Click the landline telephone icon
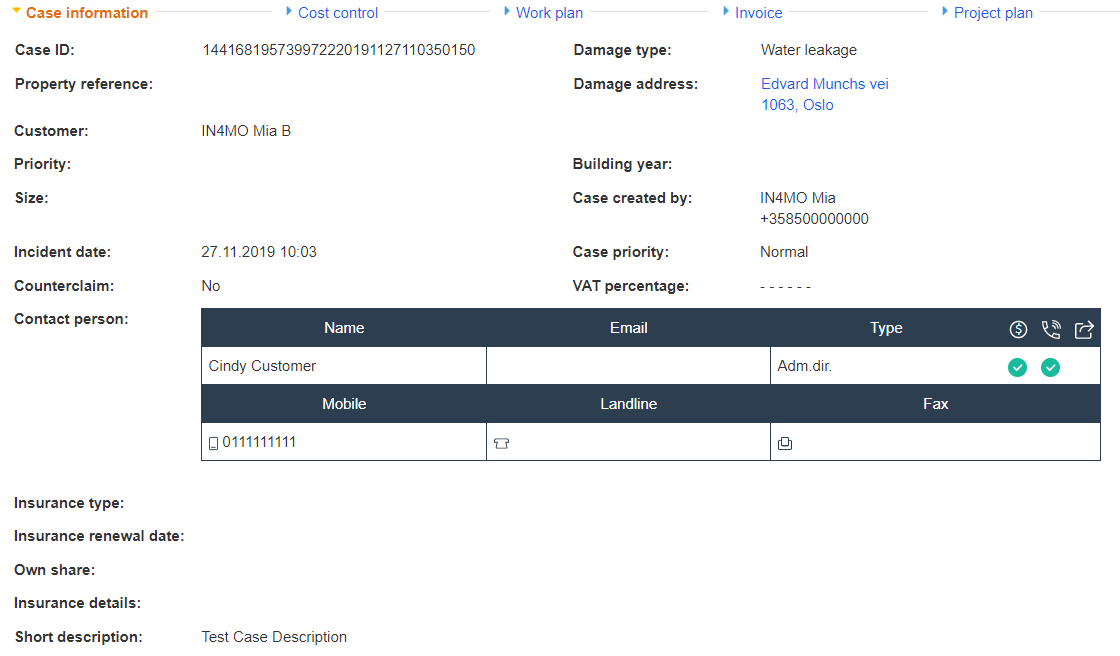This screenshot has height=656, width=1120. point(501,443)
